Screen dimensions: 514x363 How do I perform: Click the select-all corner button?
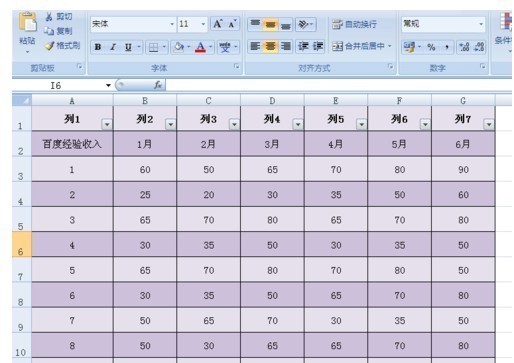(22, 100)
